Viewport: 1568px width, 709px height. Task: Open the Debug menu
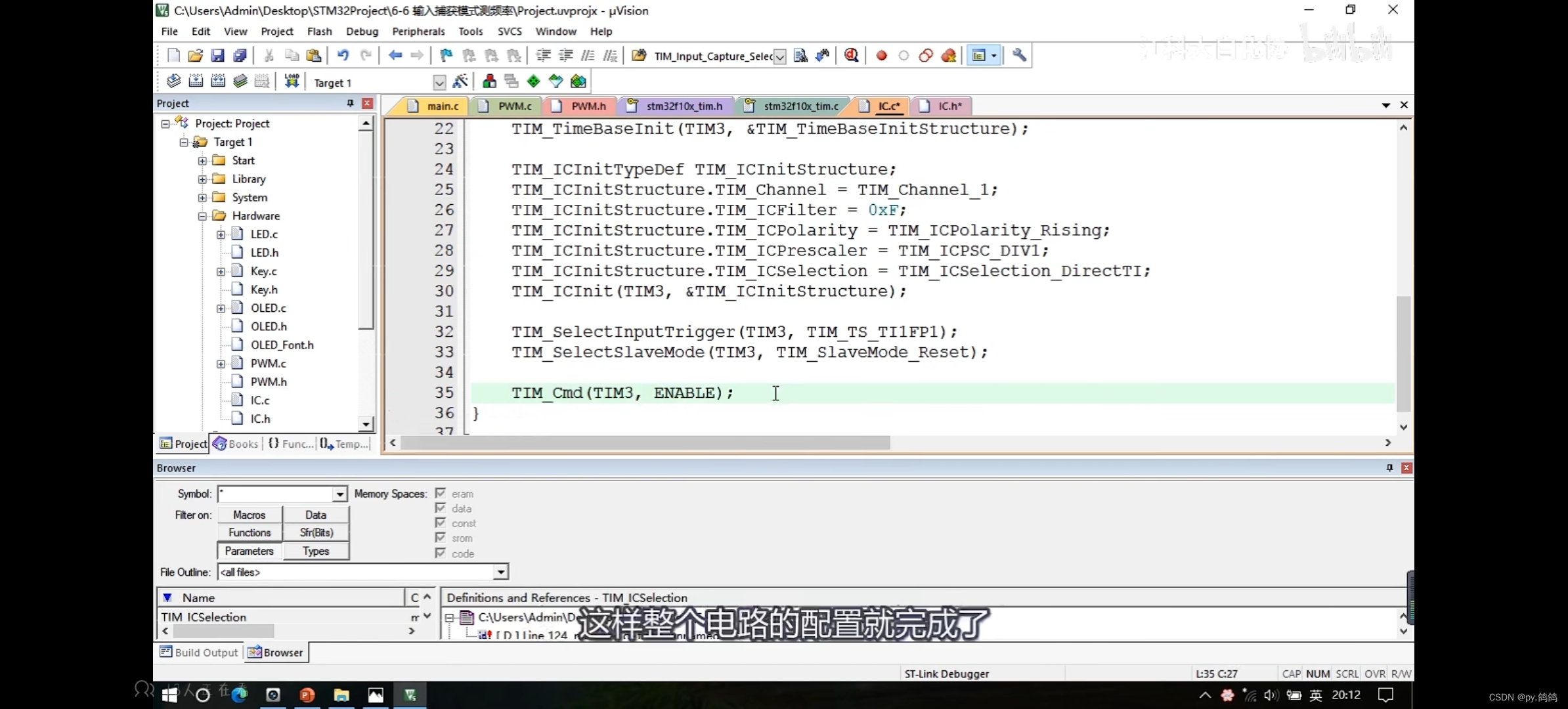pyautogui.click(x=362, y=31)
